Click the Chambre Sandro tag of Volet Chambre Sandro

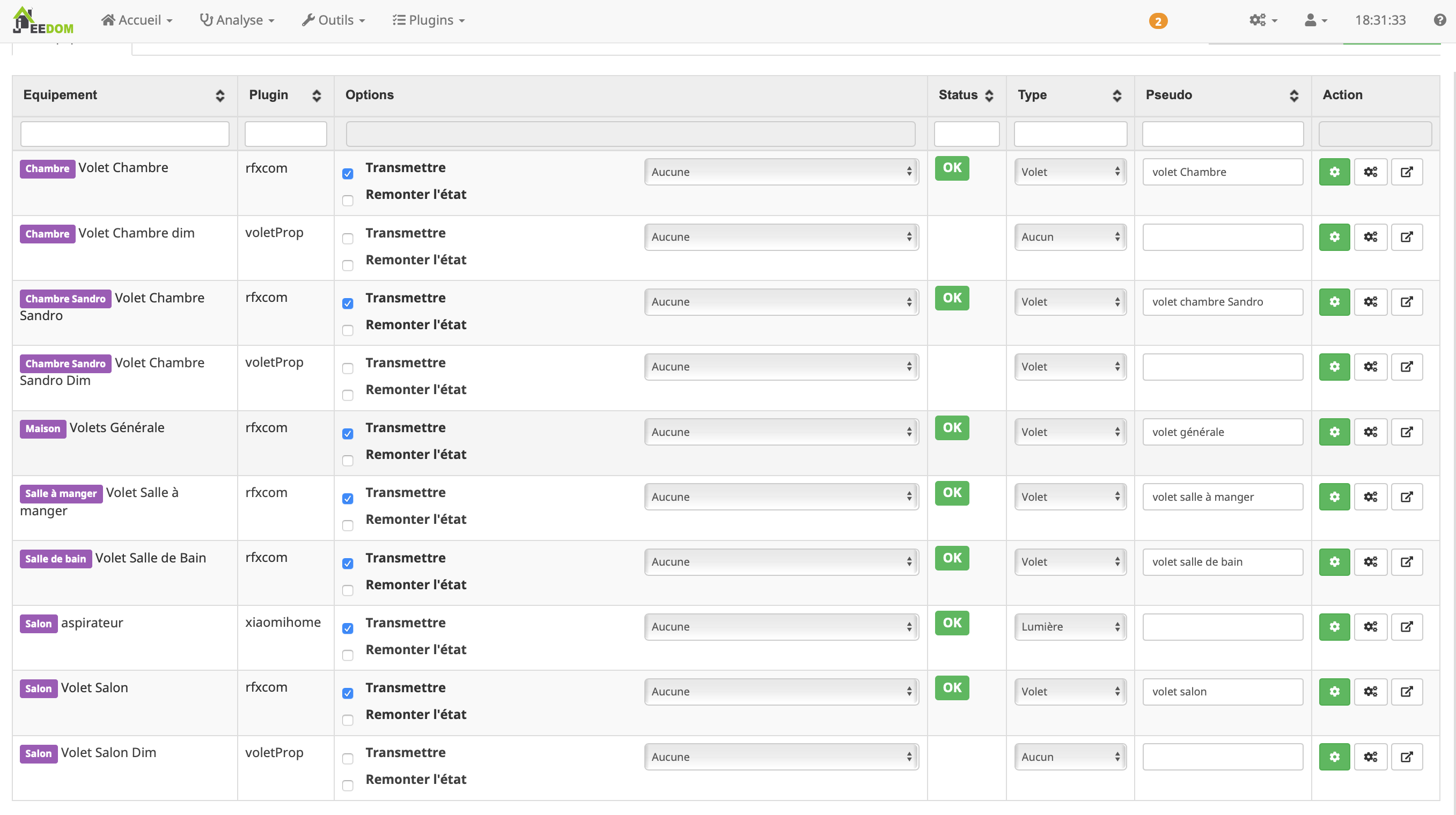[x=65, y=299]
